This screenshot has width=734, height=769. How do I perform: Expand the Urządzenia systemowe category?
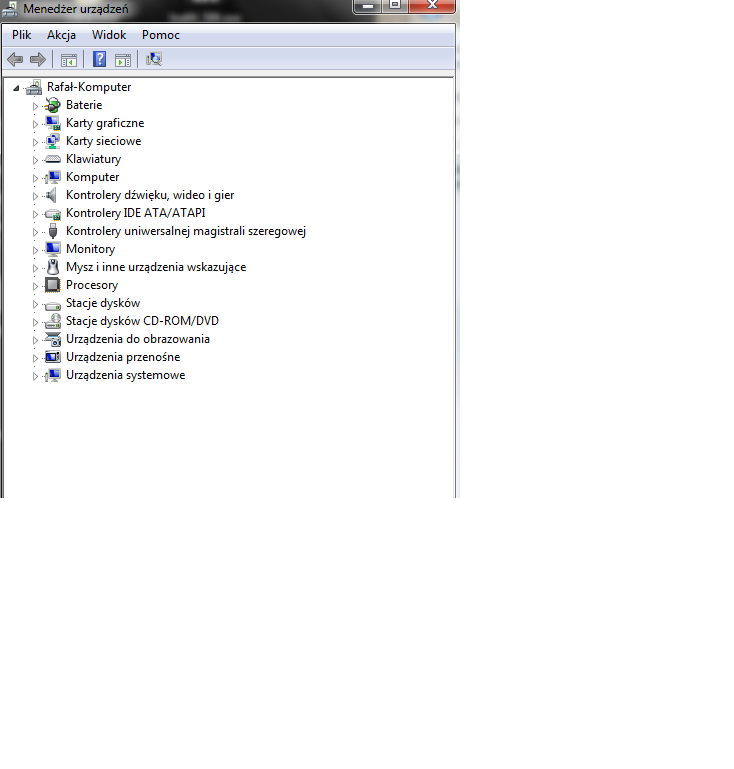pyautogui.click(x=35, y=376)
